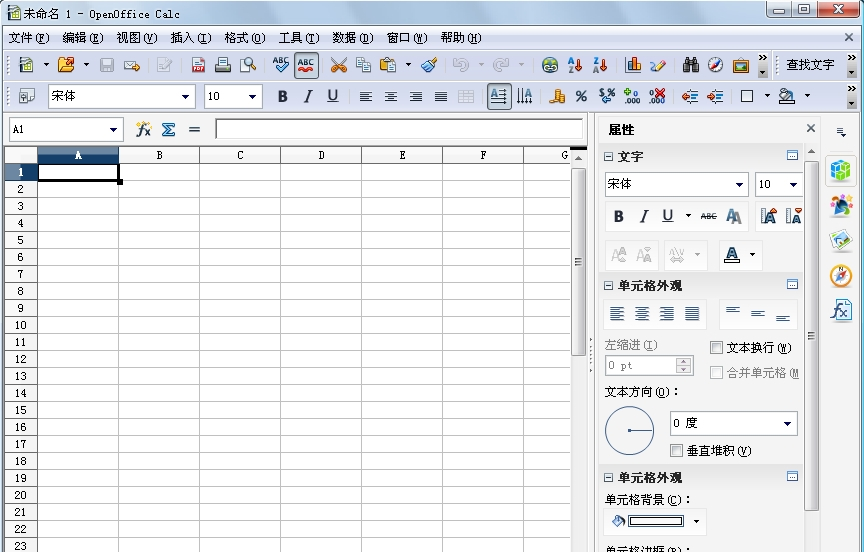Click the Sum sigma icon
Viewport: 864px width, 552px height.
coord(169,129)
